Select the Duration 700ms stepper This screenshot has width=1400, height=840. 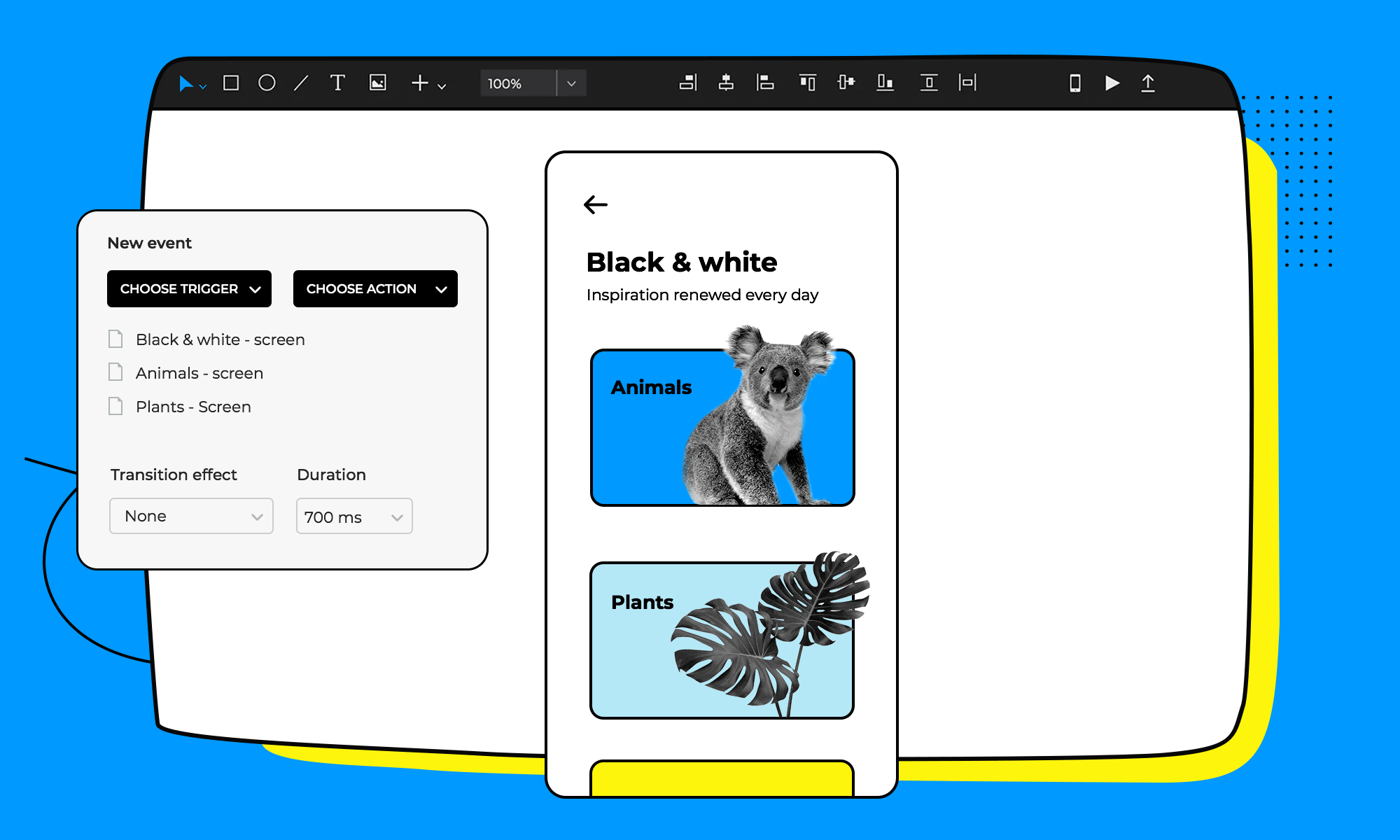click(x=351, y=516)
